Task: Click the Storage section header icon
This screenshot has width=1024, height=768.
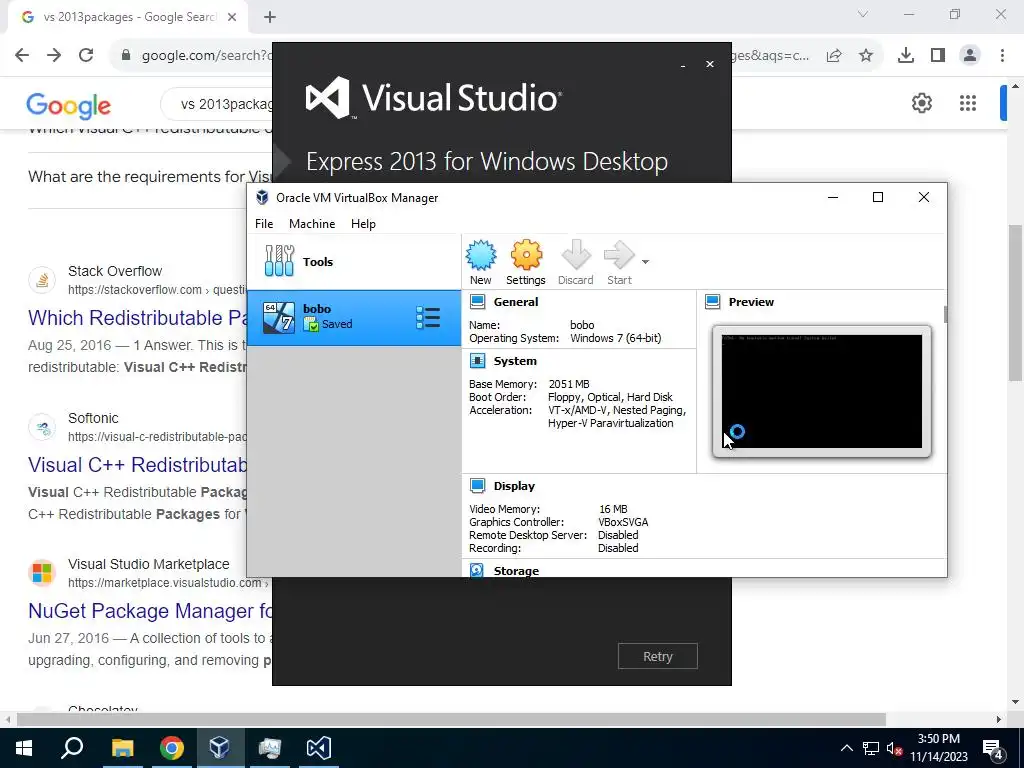Action: click(x=477, y=571)
